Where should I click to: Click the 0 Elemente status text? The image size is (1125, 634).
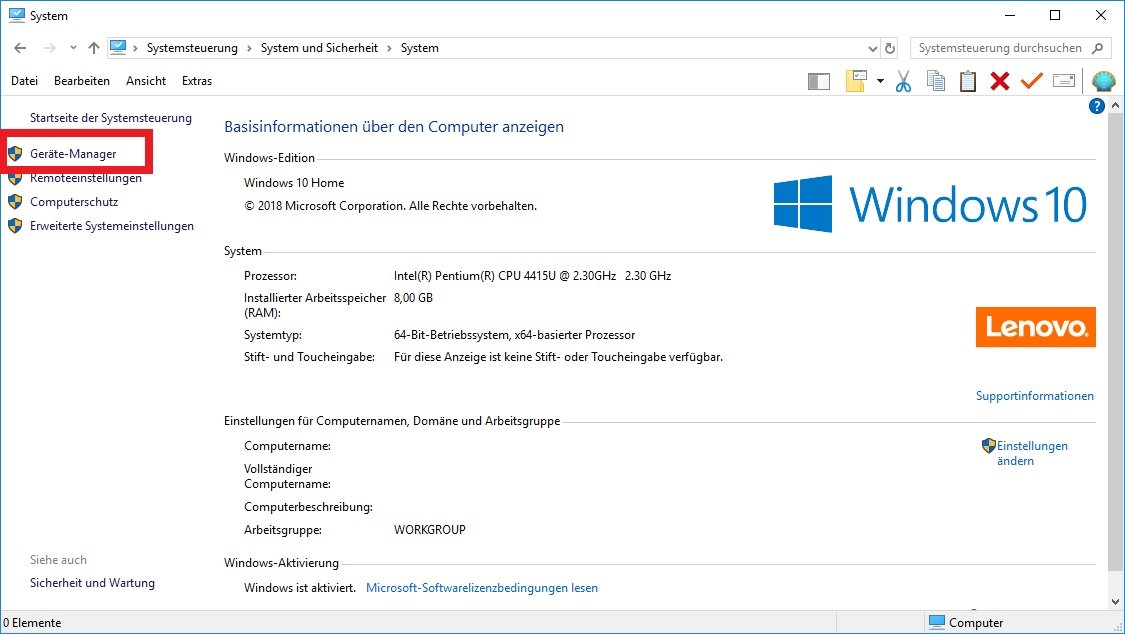point(32,623)
